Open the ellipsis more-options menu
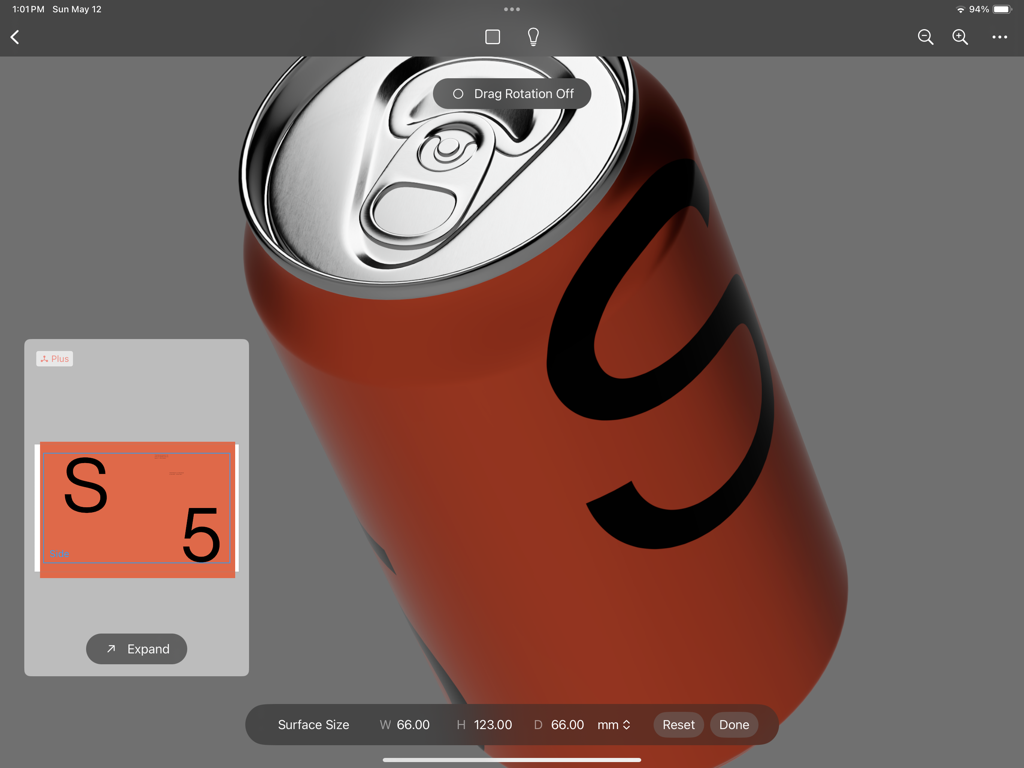This screenshot has height=768, width=1024. [x=998, y=37]
